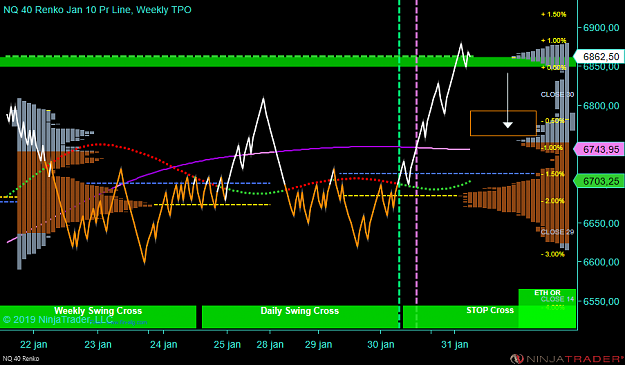
Task: Click the -2.00% deviation label
Action: coord(553,201)
